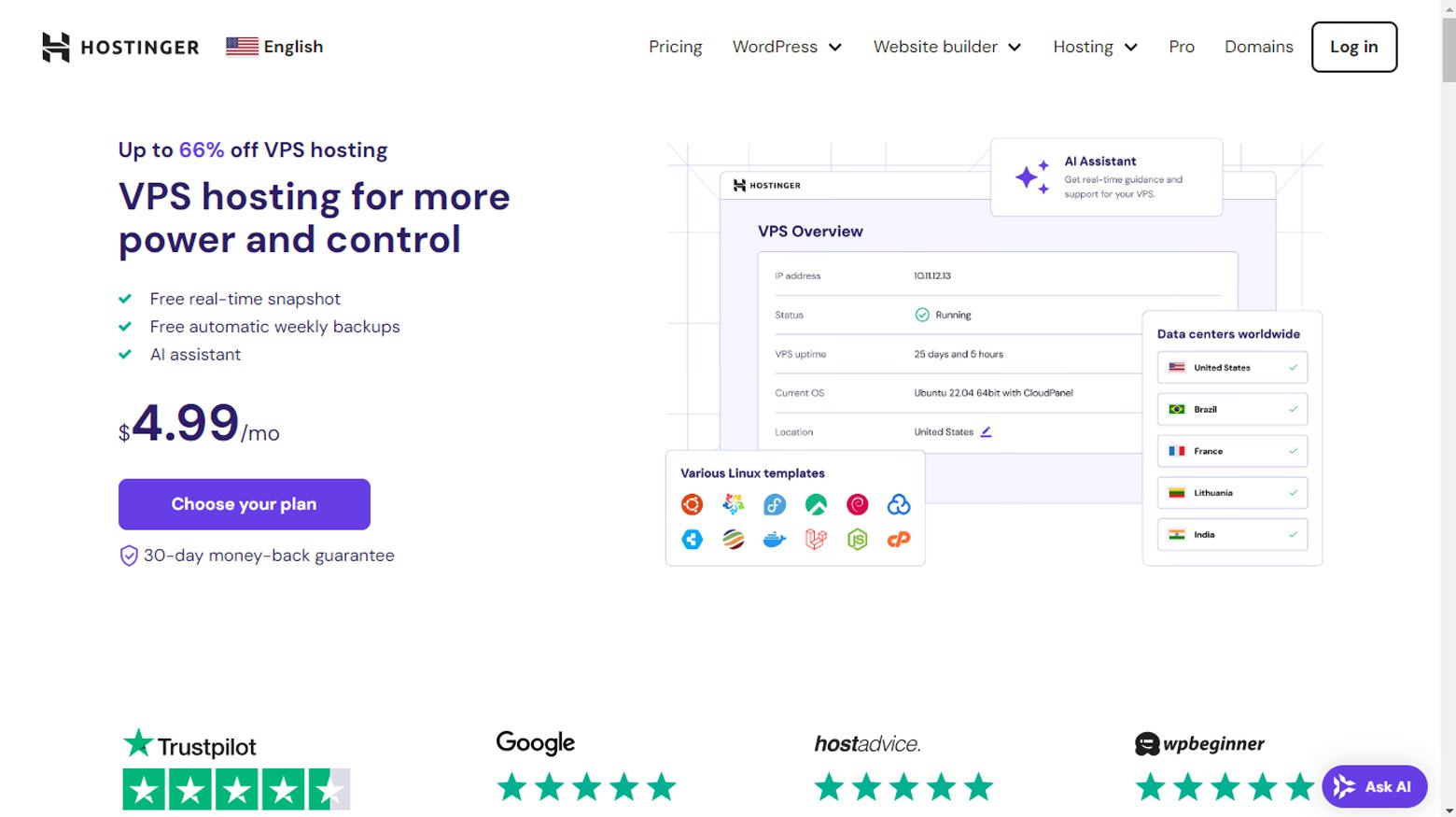Click the hostadvice five-star rating

click(903, 787)
